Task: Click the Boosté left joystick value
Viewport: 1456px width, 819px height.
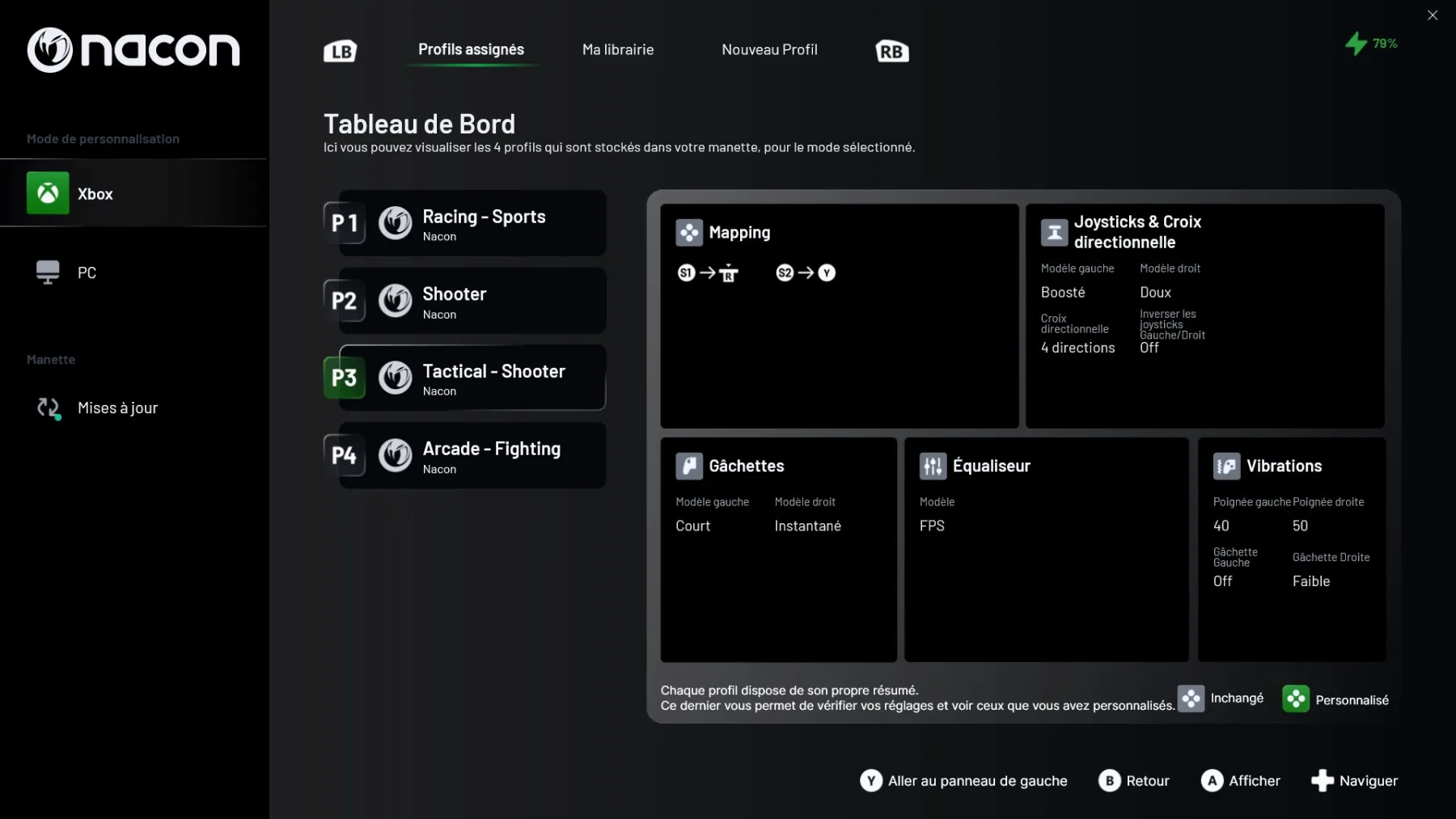Action: tap(1063, 293)
